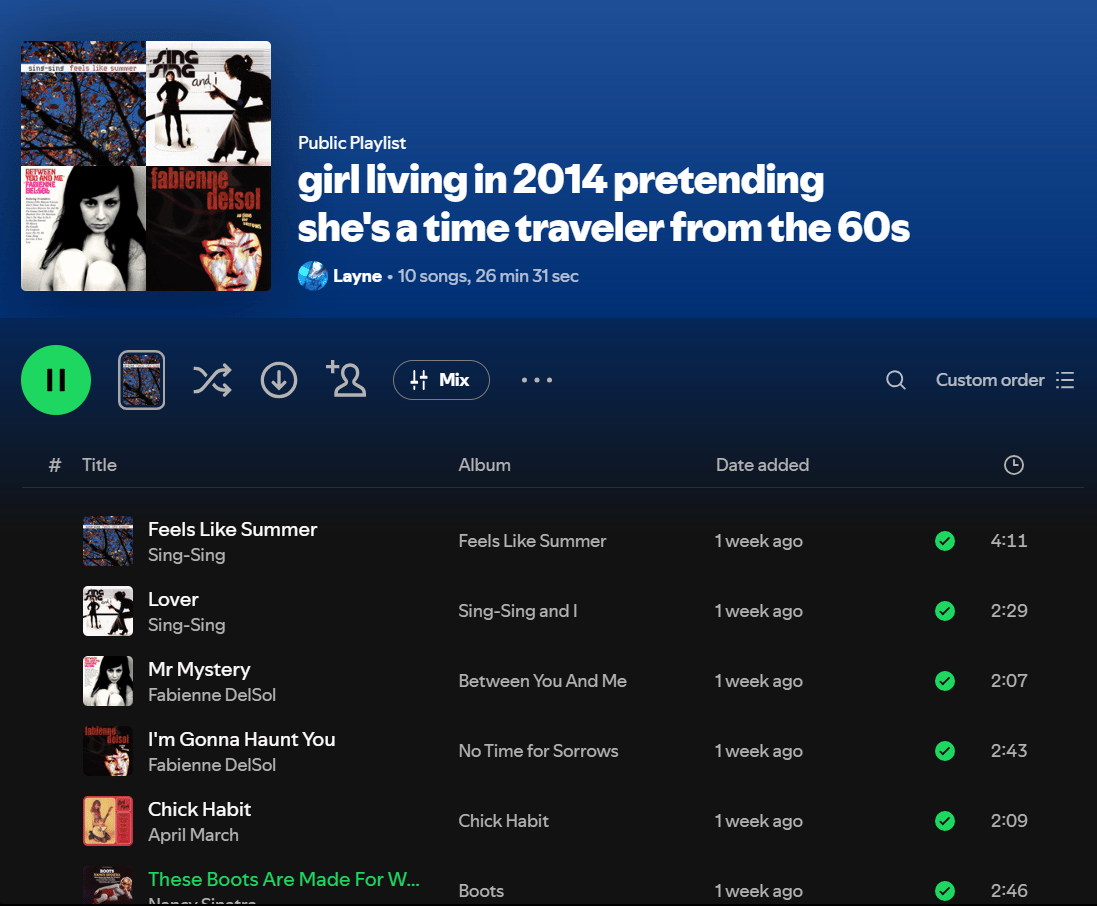Open the Feels Like Summer album link
This screenshot has height=906, width=1097.
[x=532, y=541]
